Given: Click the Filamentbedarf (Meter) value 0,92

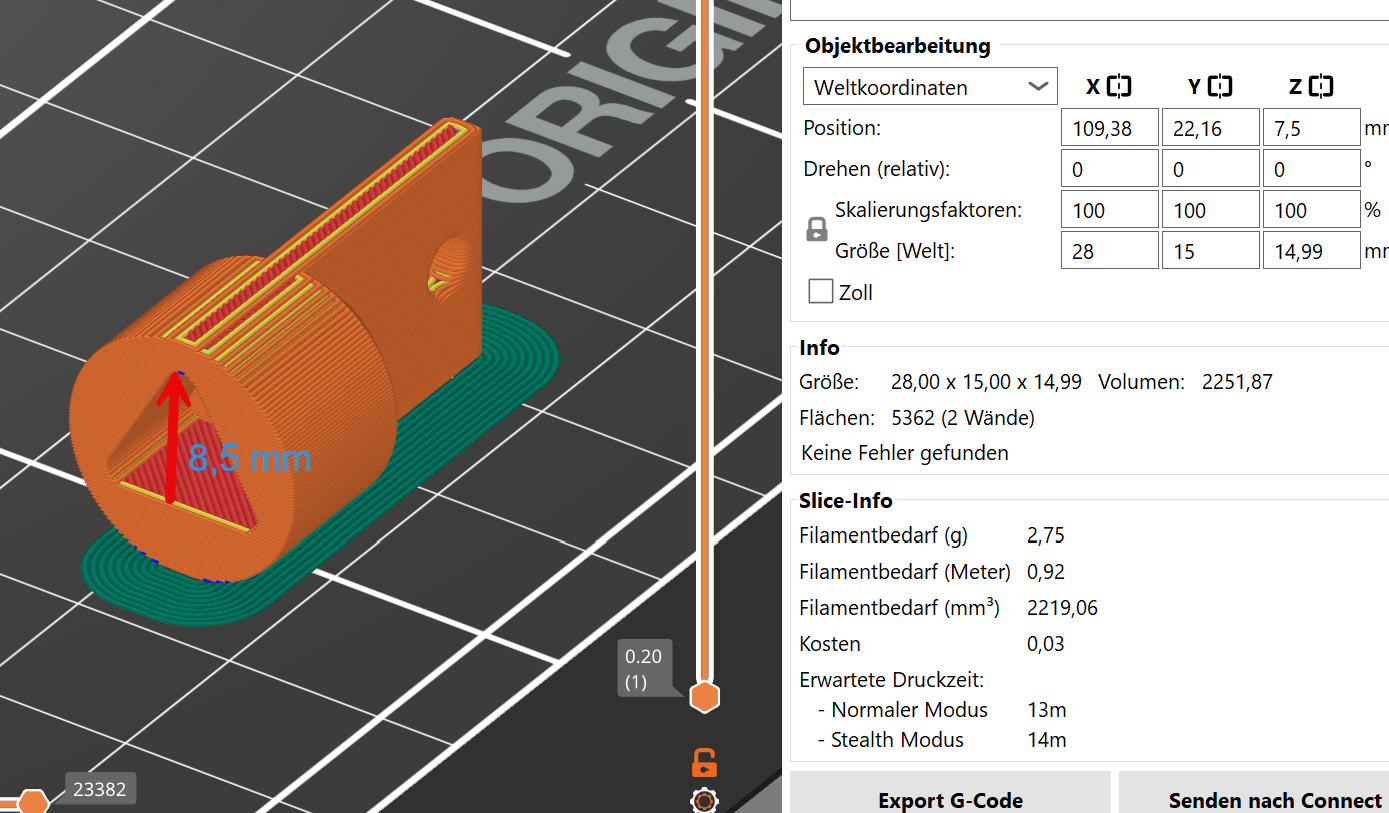Looking at the screenshot, I should pyautogui.click(x=1046, y=572).
